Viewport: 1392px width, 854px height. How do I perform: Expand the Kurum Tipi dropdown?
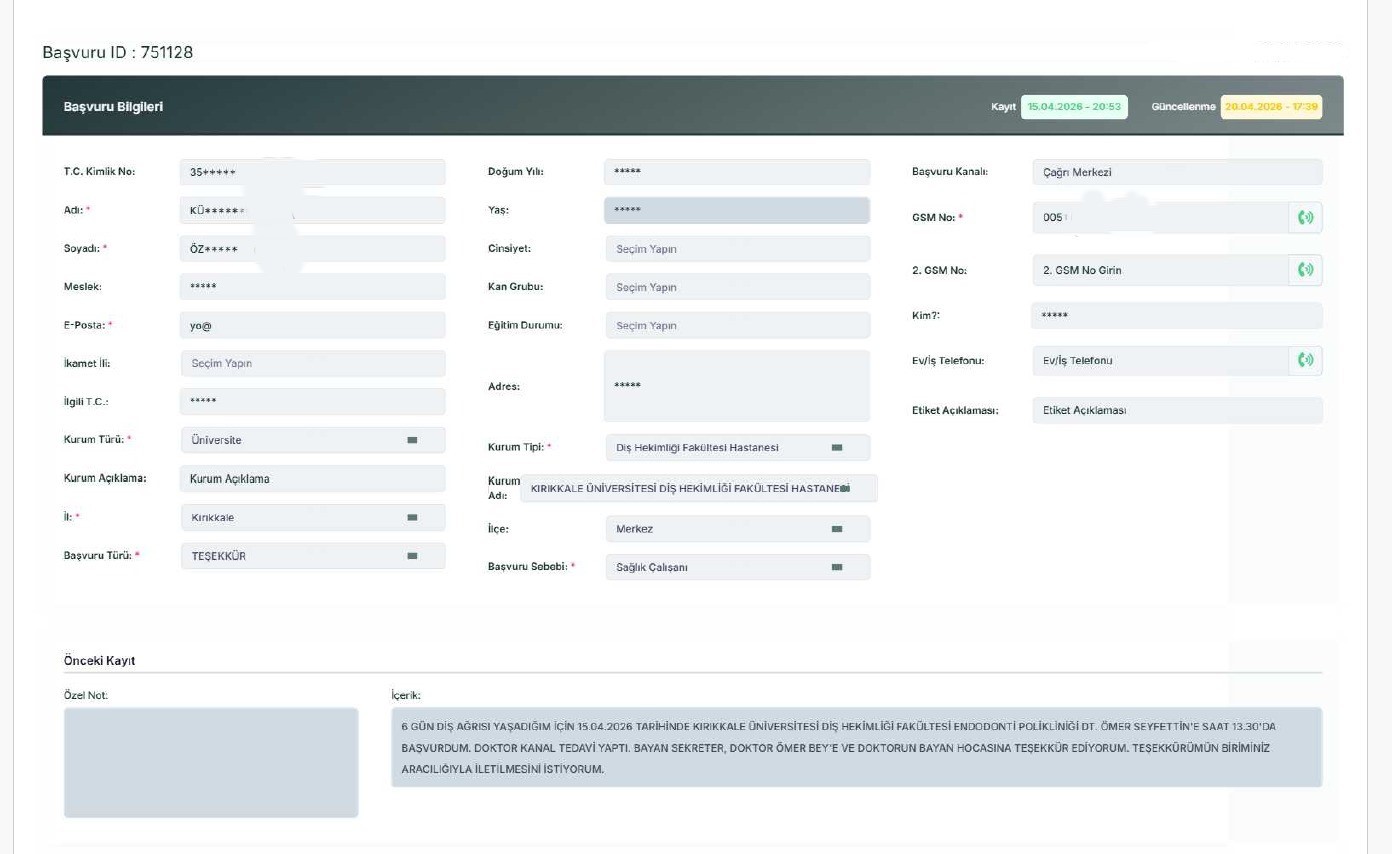point(737,448)
